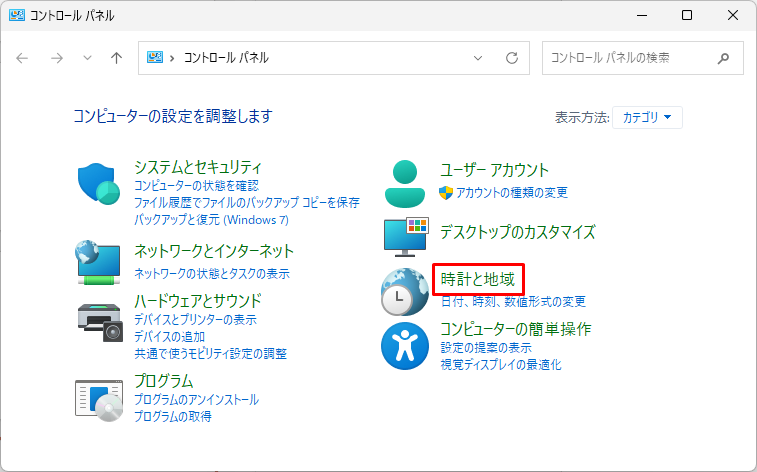Click the User Accounts person icon
This screenshot has height=472, width=757.
click(405, 181)
